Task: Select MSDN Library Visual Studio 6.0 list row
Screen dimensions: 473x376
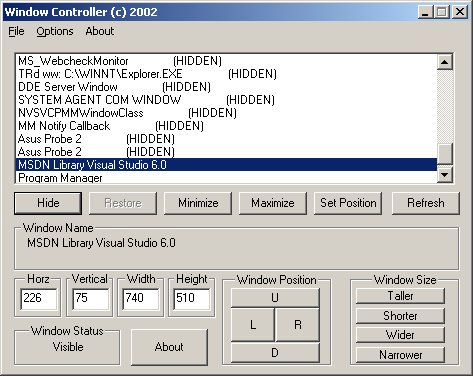Action: 226,165
